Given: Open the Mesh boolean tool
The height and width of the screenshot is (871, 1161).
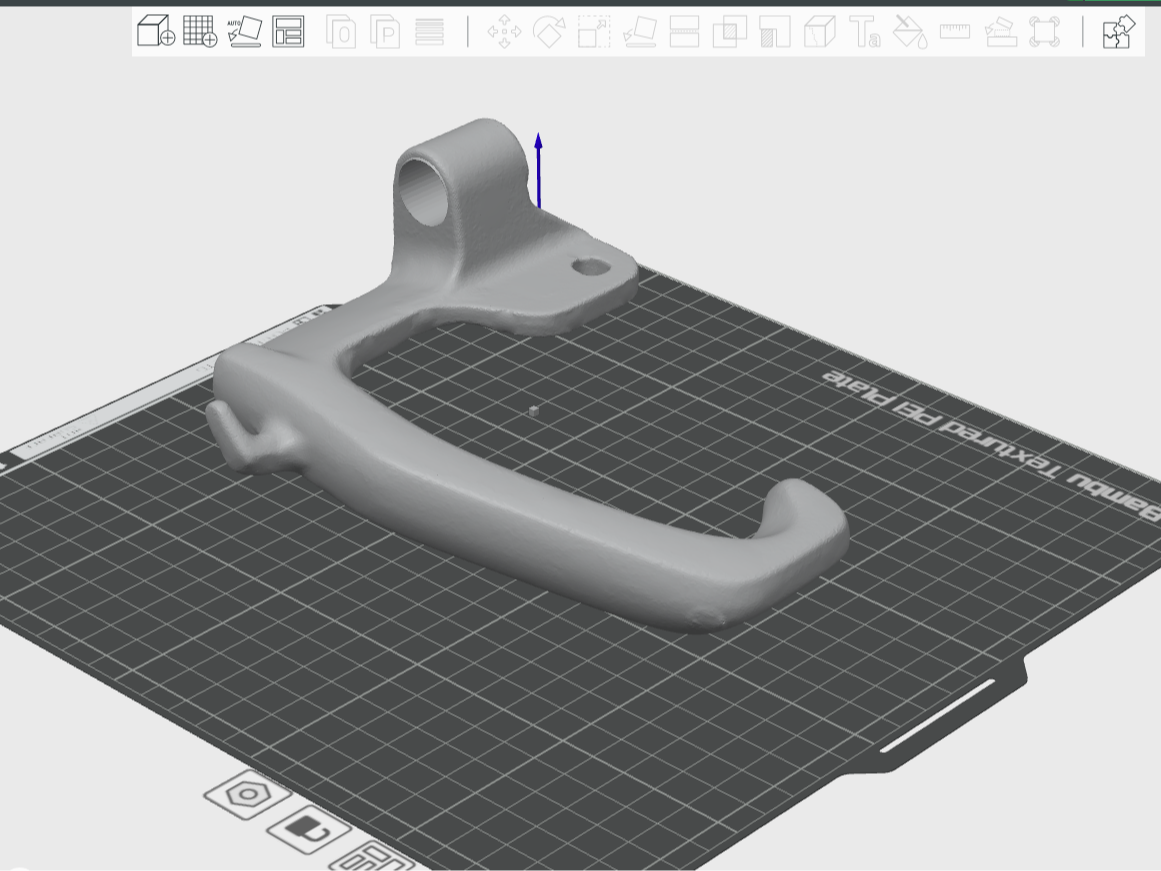Looking at the screenshot, I should pos(729,32).
